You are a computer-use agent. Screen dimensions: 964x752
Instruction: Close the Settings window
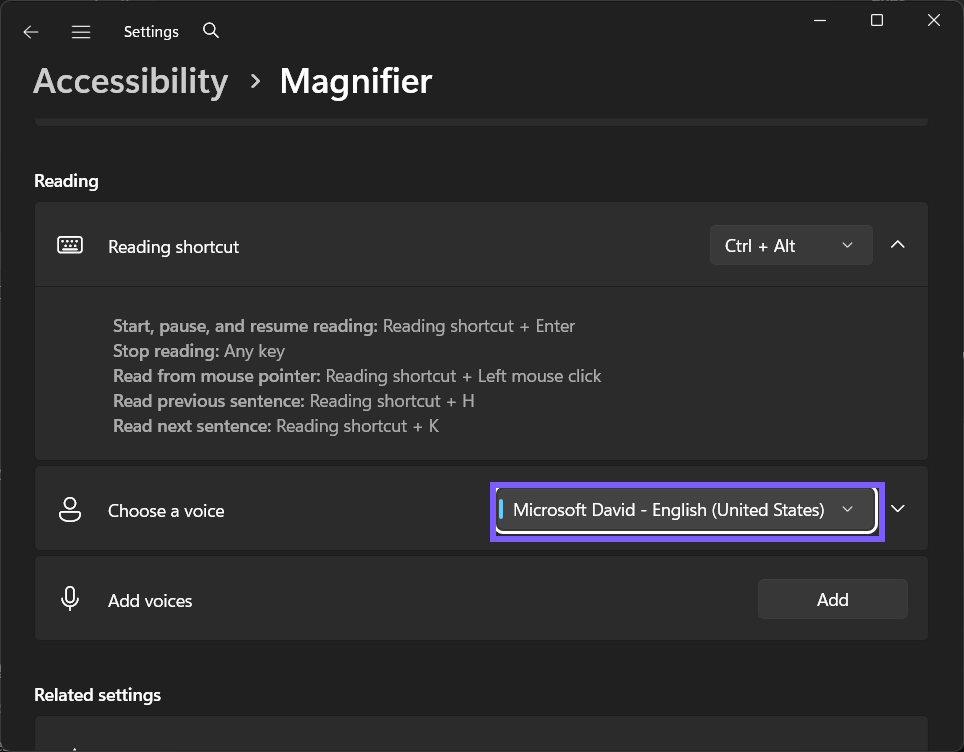click(933, 20)
